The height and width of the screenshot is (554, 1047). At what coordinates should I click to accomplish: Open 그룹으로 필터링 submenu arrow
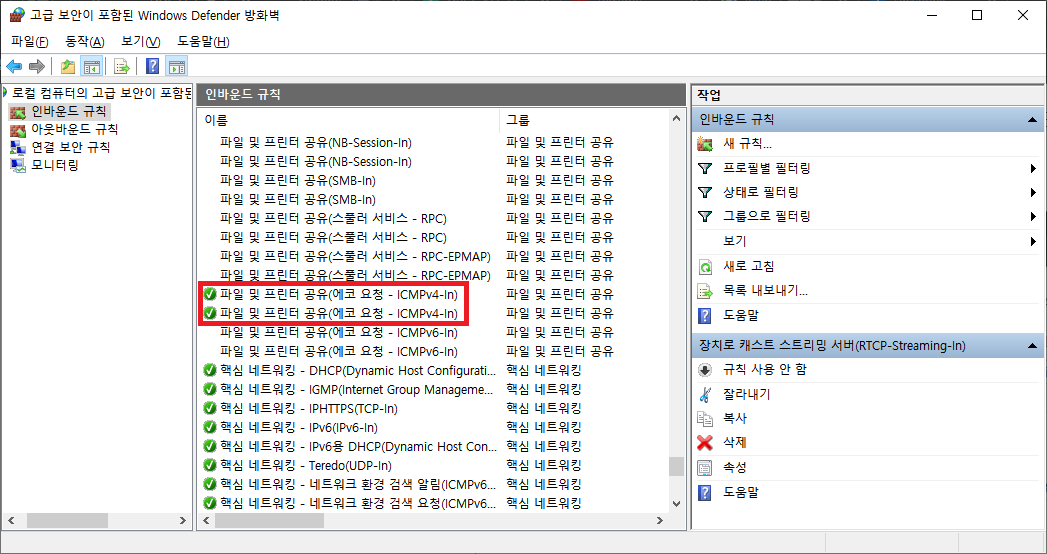click(1033, 216)
